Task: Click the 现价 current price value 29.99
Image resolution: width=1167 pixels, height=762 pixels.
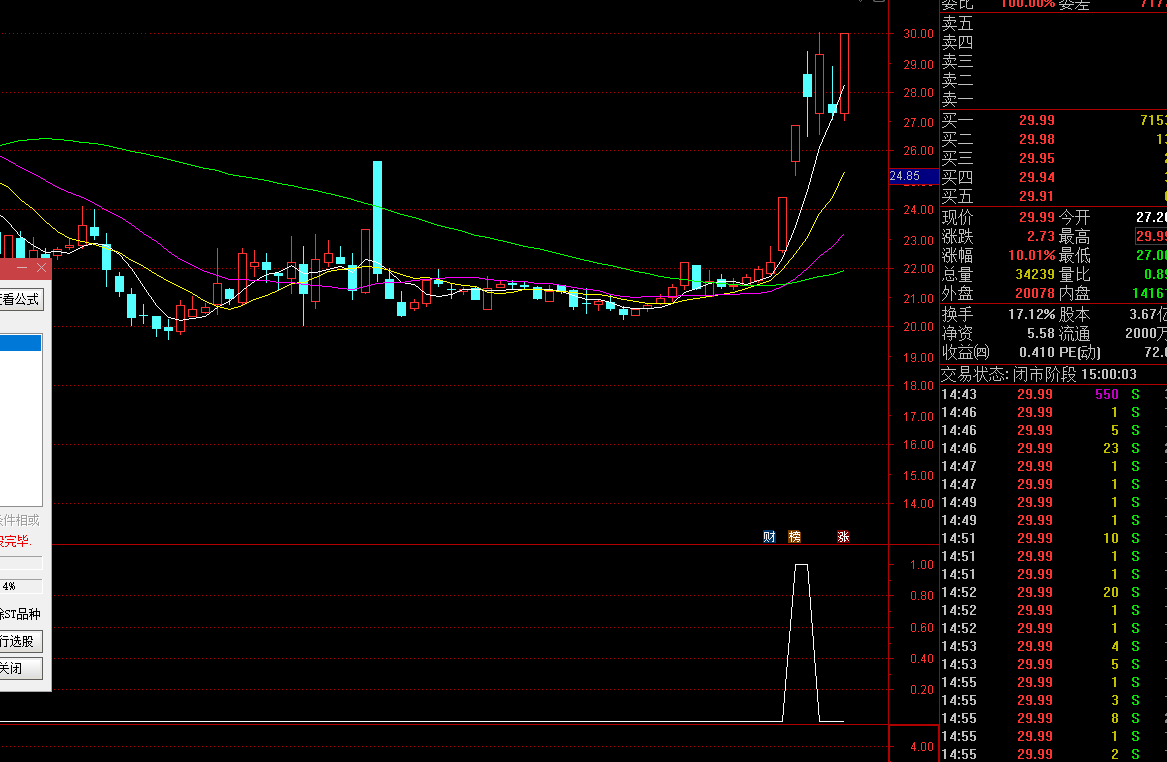Action: pyautogui.click(x=1037, y=217)
